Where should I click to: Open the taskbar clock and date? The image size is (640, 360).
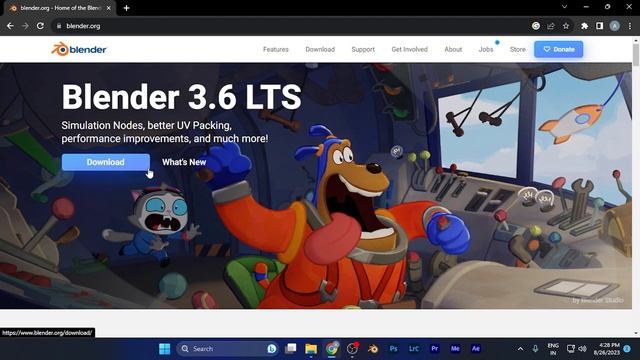pyautogui.click(x=607, y=349)
